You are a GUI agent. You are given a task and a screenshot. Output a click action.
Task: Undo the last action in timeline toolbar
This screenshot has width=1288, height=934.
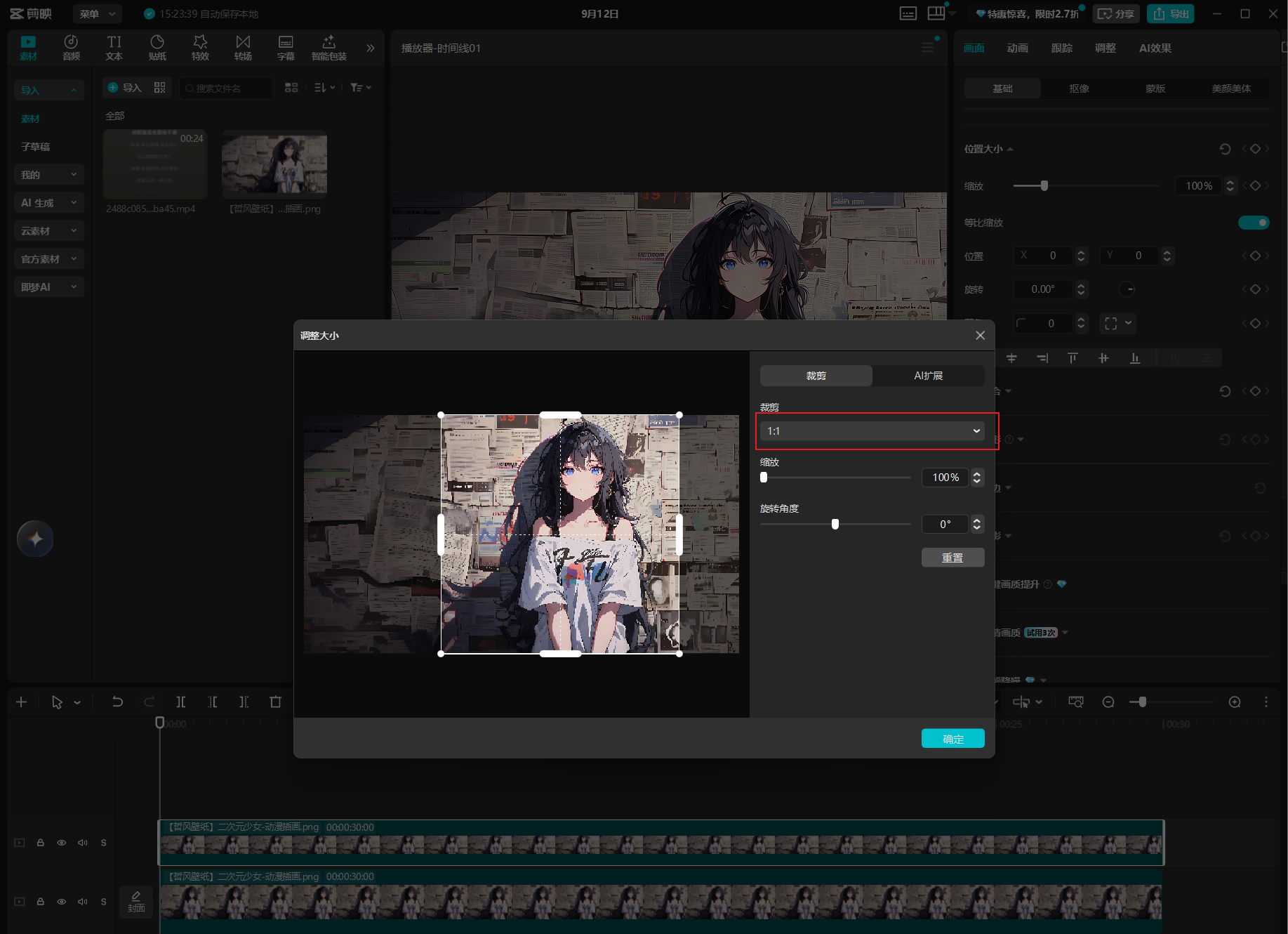tap(117, 702)
